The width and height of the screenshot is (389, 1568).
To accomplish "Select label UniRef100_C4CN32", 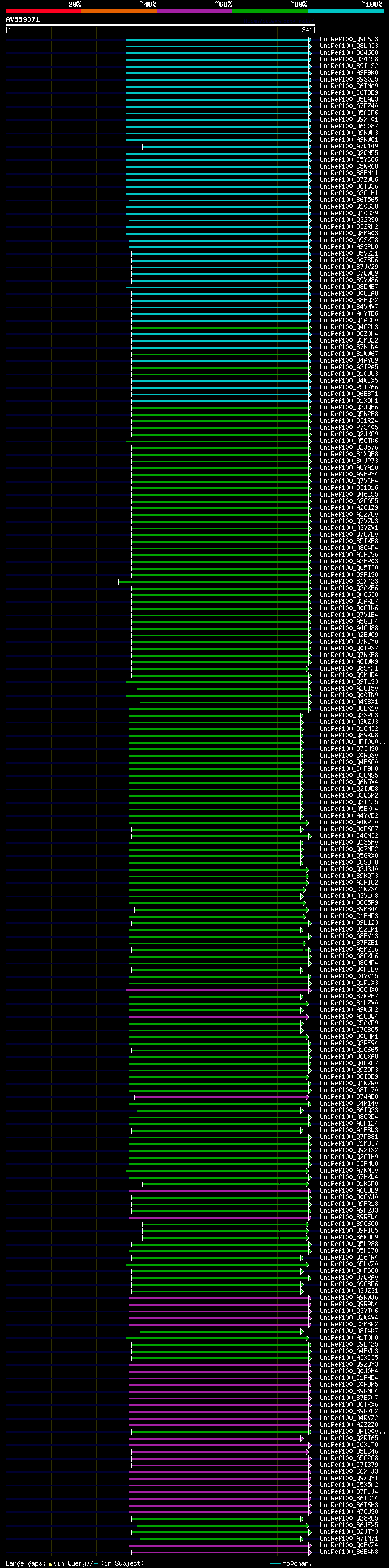I will click(349, 837).
